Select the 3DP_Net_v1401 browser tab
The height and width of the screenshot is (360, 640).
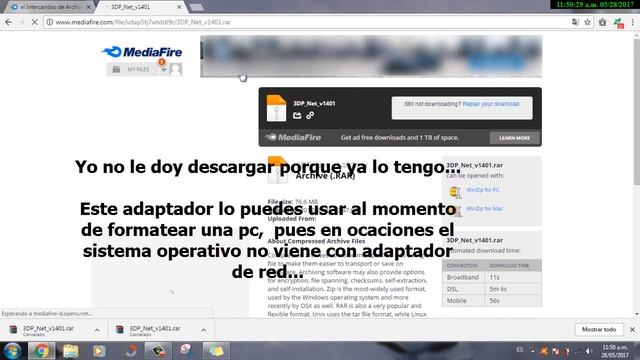(x=139, y=7)
